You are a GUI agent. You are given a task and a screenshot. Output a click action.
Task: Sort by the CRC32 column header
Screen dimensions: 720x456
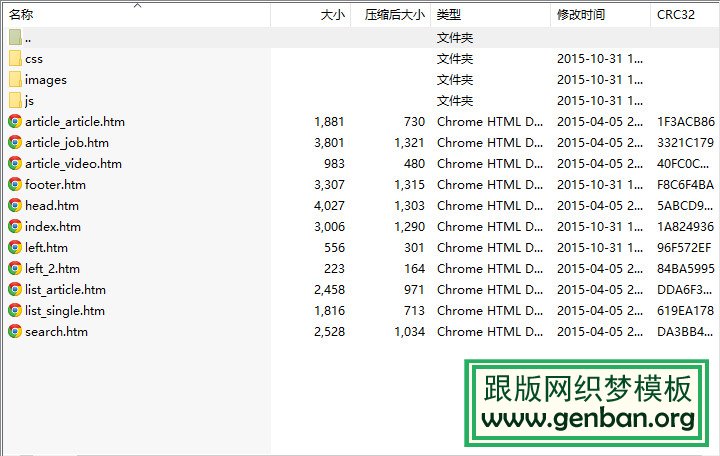pyautogui.click(x=685, y=15)
